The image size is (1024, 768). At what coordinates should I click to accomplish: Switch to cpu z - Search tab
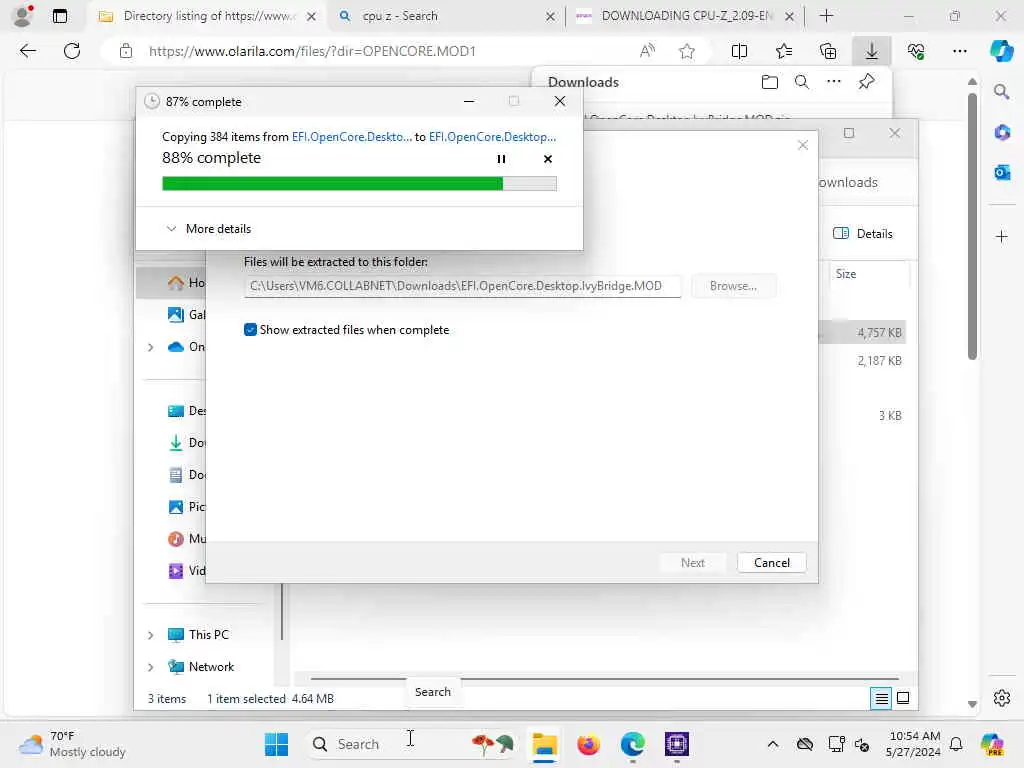click(447, 16)
